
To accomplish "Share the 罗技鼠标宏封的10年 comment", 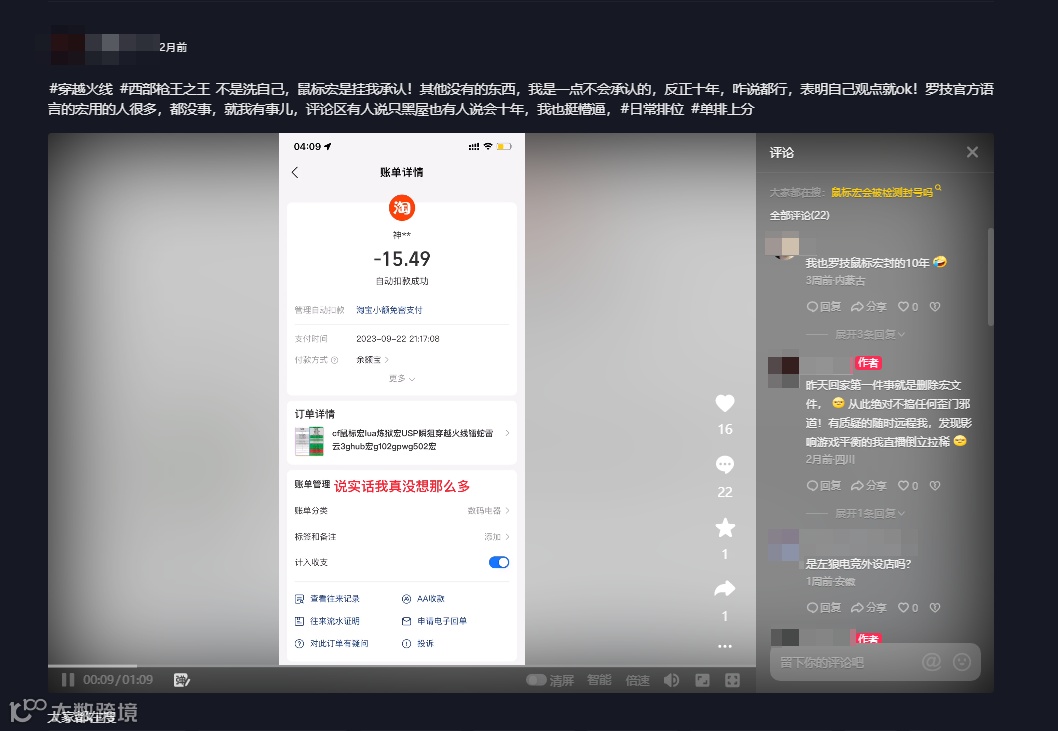I will [x=869, y=306].
